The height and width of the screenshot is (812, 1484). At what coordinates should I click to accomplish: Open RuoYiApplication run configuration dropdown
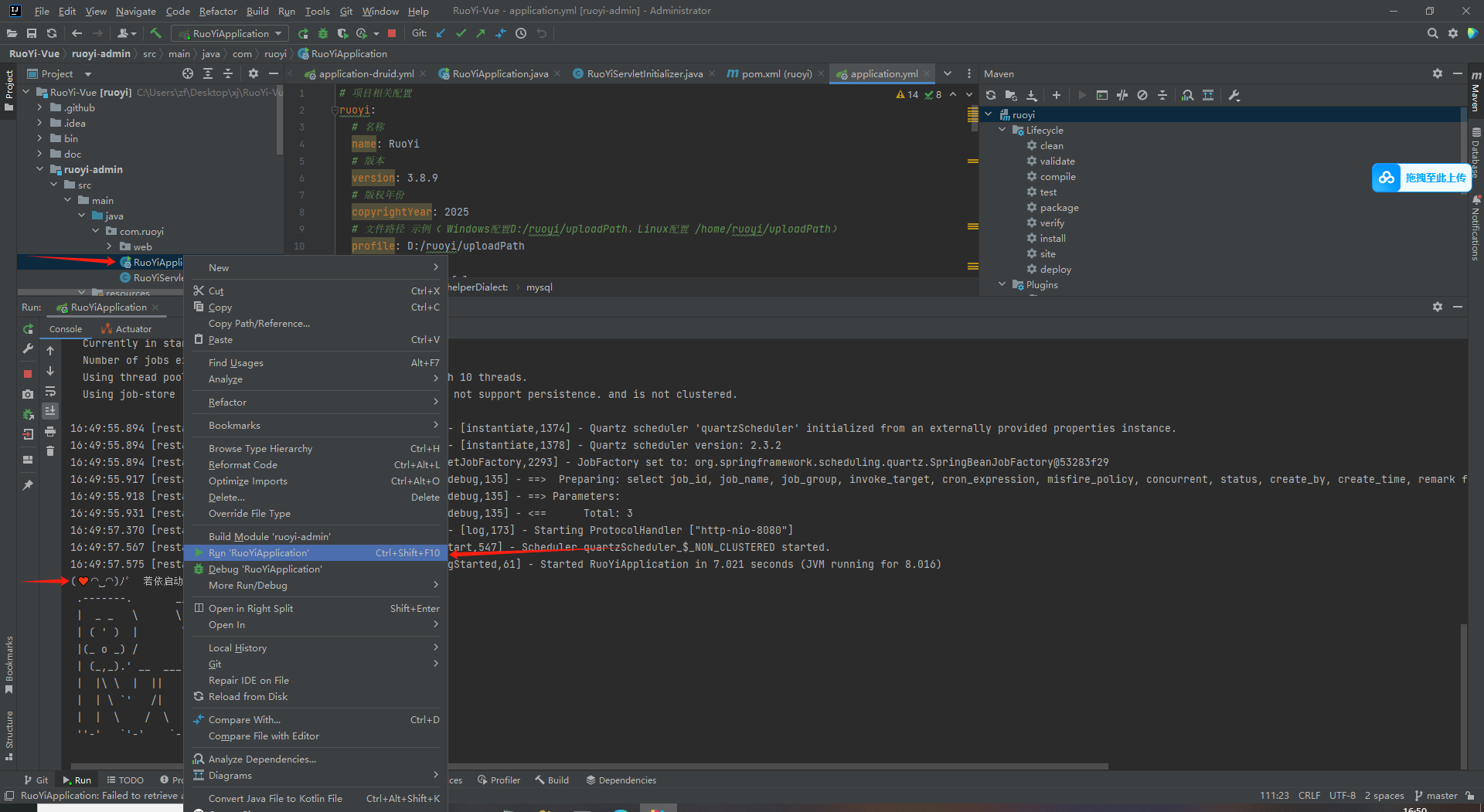click(x=230, y=33)
